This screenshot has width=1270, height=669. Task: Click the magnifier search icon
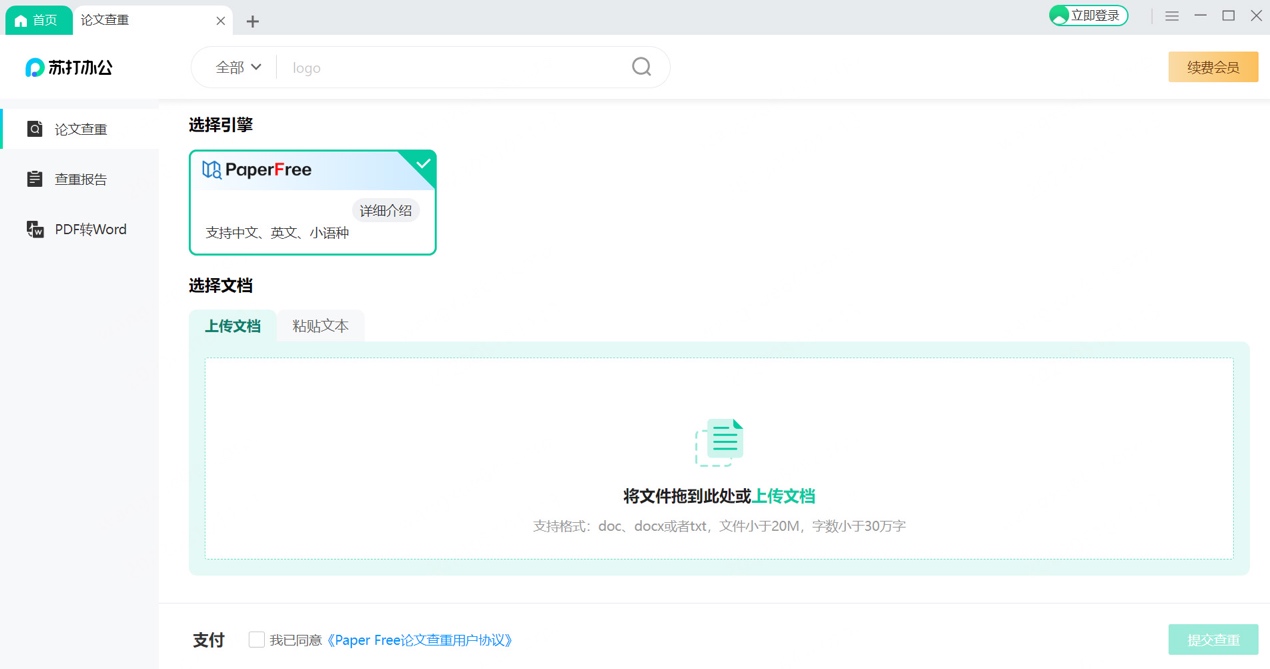tap(642, 67)
